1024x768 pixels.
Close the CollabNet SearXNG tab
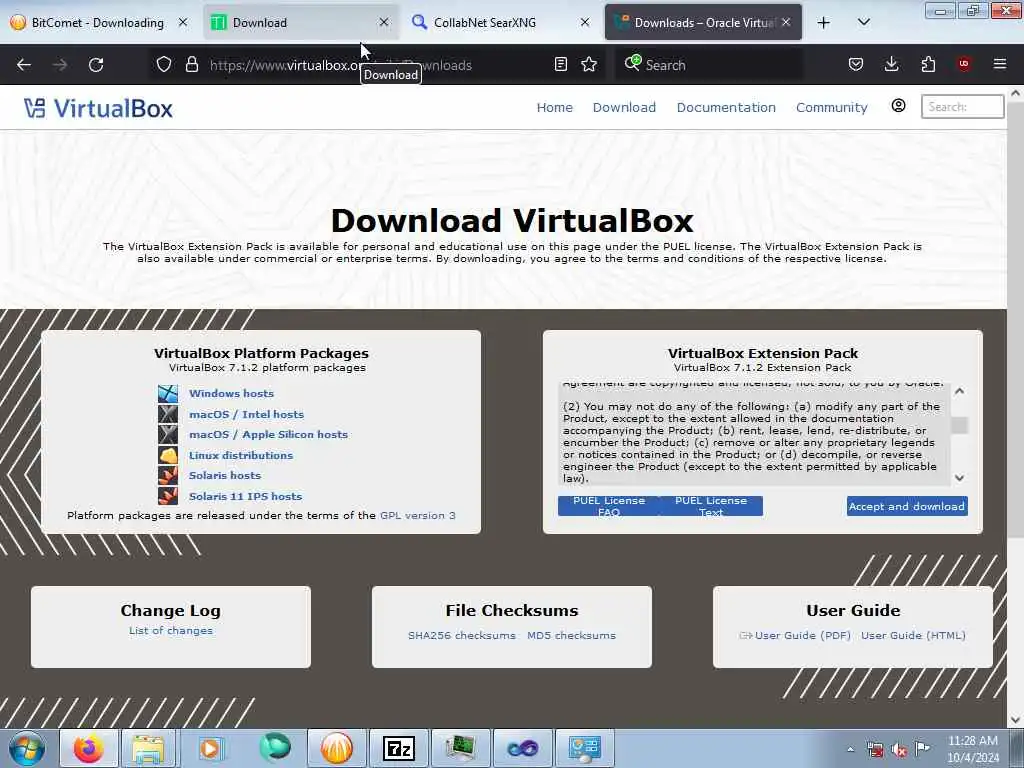coord(585,22)
